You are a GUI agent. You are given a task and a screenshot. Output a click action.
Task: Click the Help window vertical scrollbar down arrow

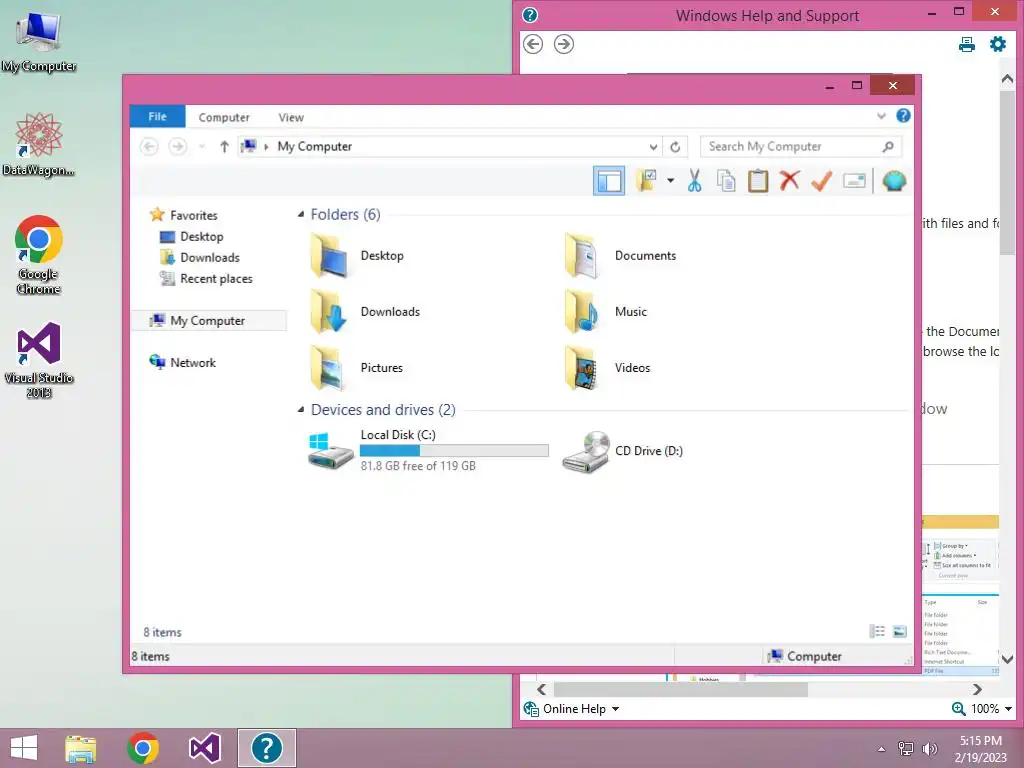click(x=1007, y=659)
